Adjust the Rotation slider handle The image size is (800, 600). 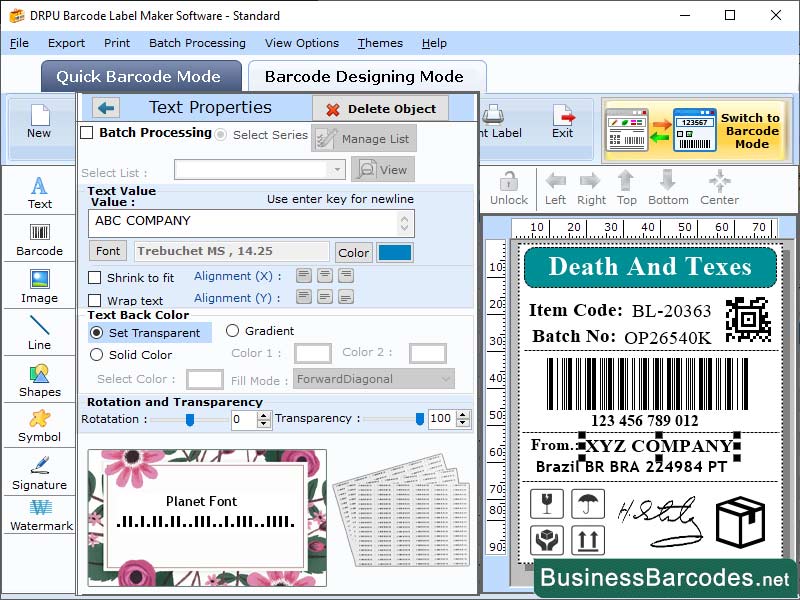[190, 419]
